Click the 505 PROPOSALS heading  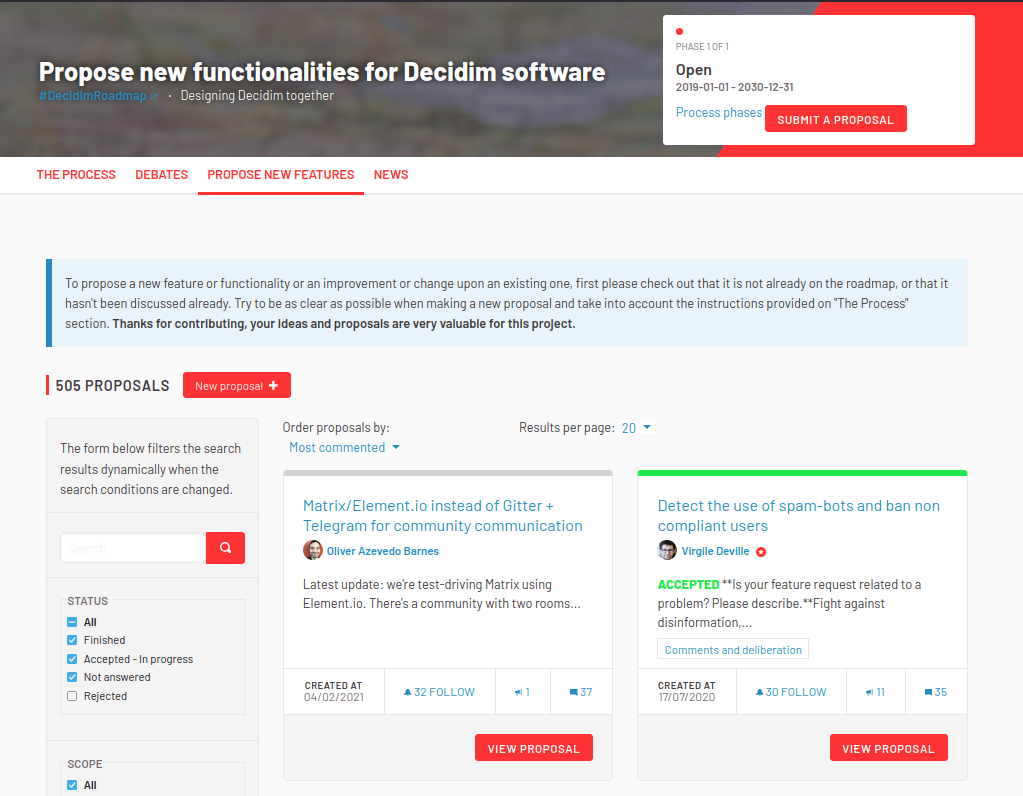coord(112,386)
